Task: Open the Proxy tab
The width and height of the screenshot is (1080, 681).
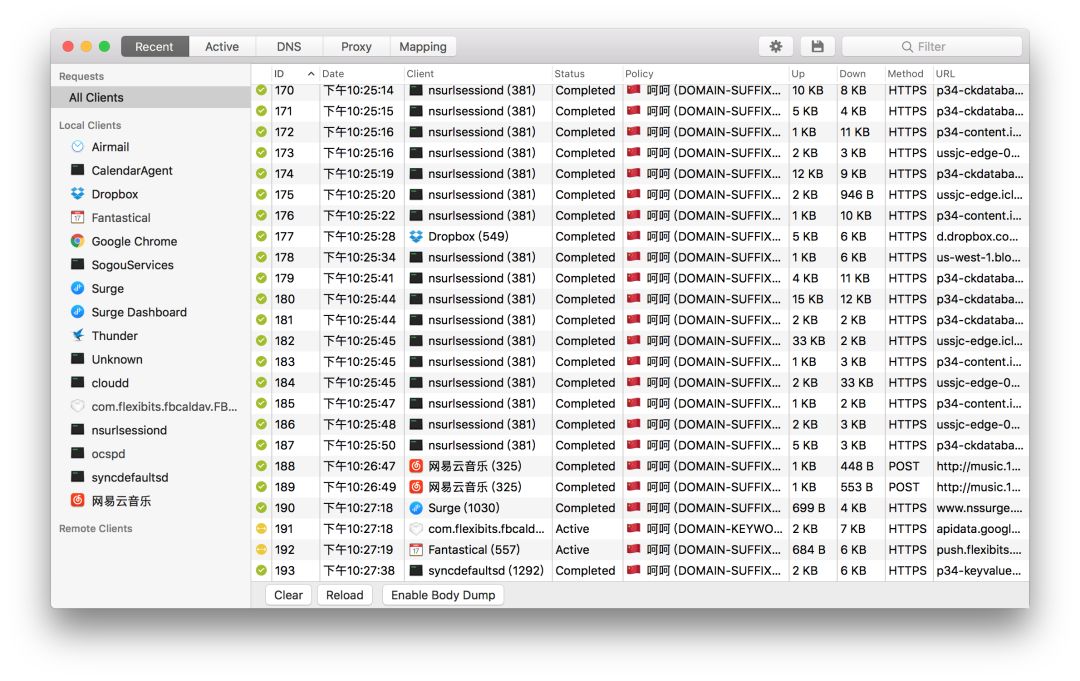Action: coord(356,46)
